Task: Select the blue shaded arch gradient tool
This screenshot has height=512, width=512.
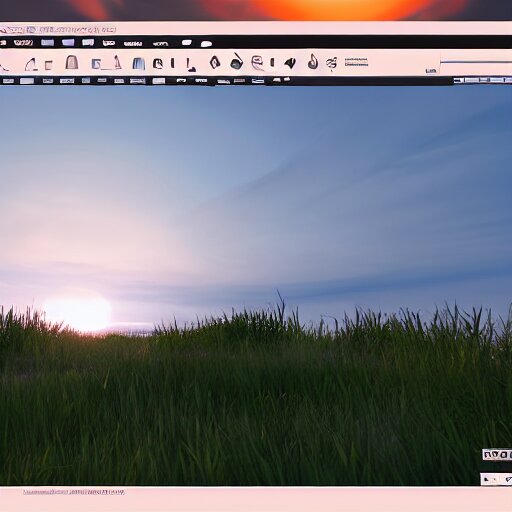Action: [138, 63]
